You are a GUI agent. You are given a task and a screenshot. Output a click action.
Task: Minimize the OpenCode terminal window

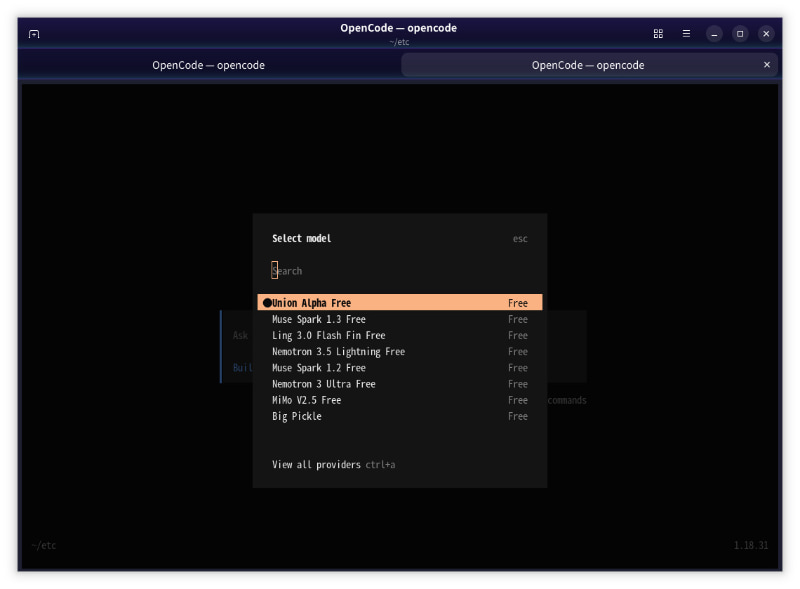click(x=714, y=34)
